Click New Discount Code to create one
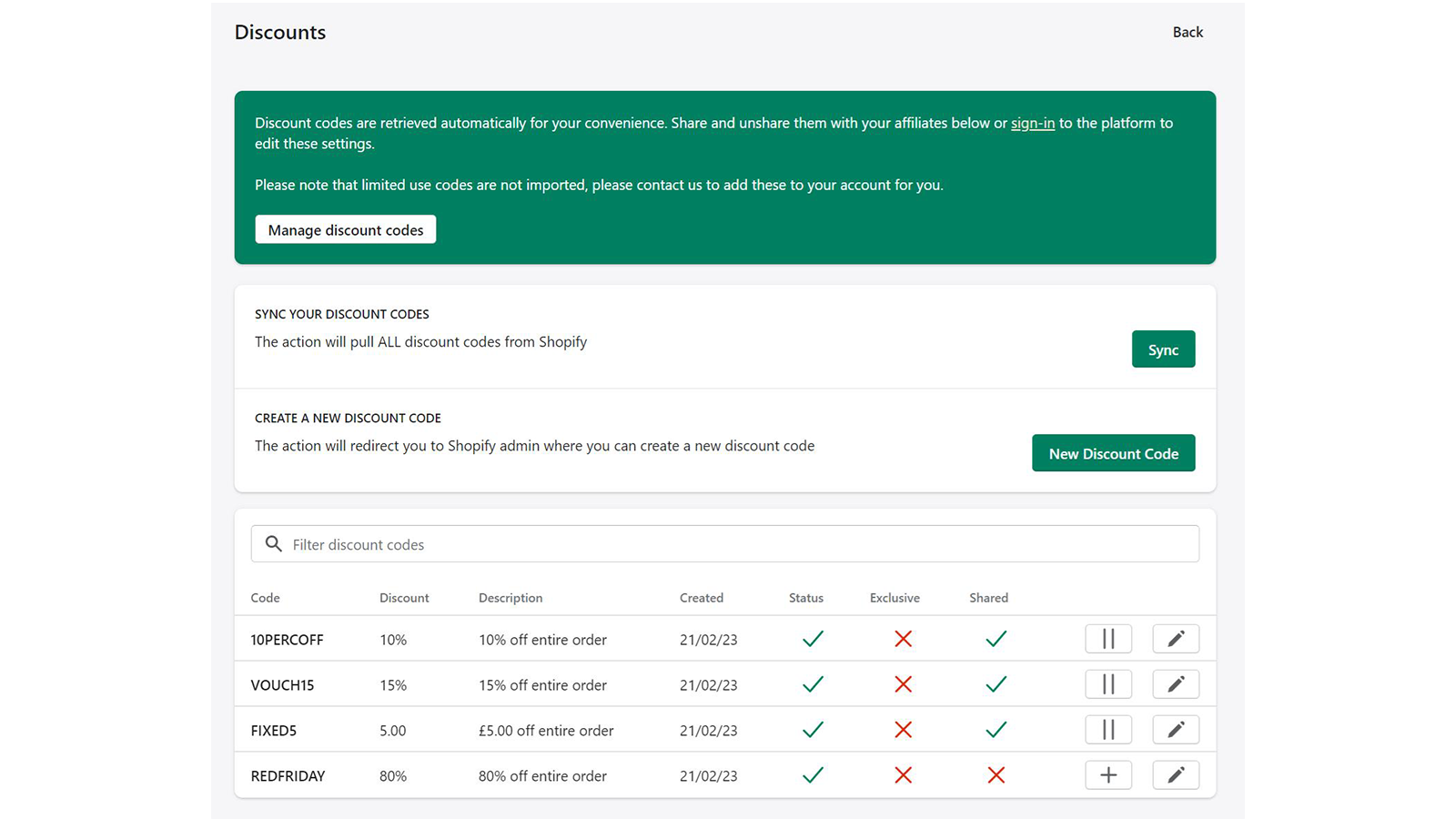Image resolution: width=1456 pixels, height=819 pixels. (x=1113, y=452)
